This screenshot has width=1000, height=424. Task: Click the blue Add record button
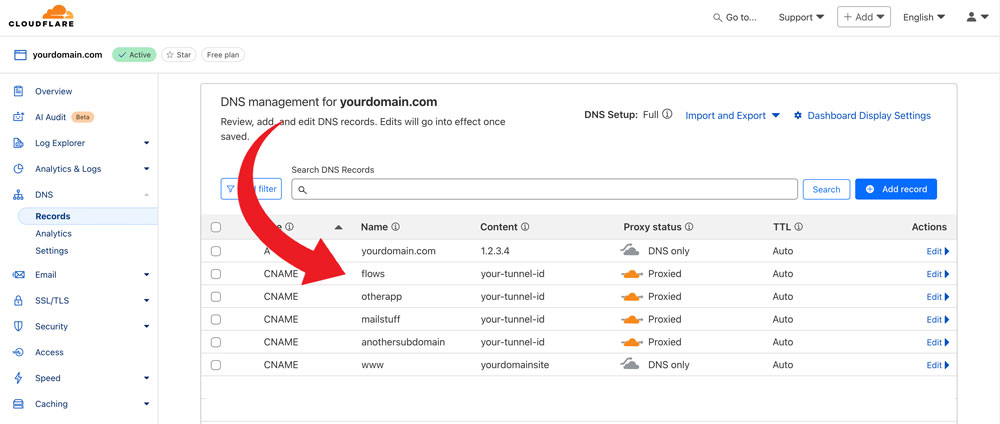(x=895, y=189)
